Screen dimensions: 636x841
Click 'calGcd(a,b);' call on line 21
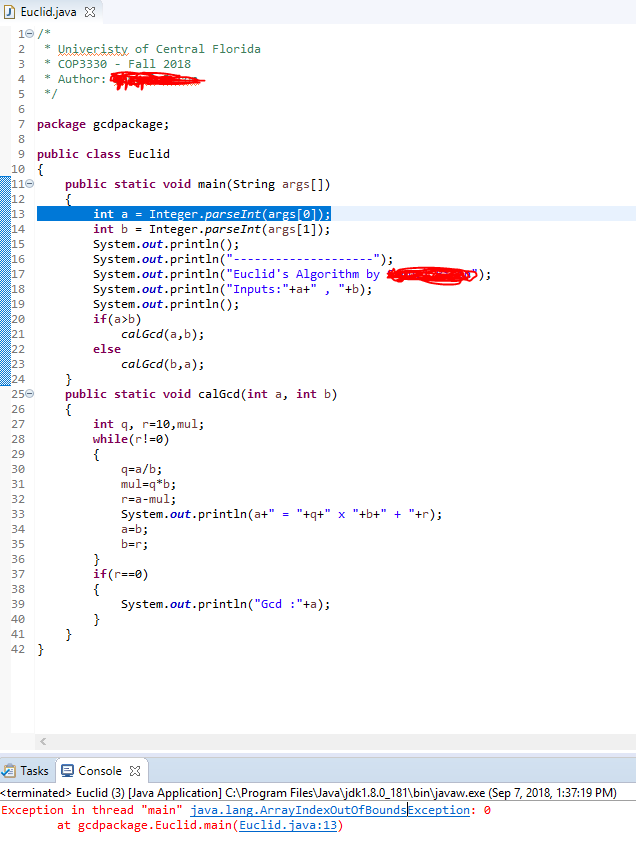[x=162, y=334]
